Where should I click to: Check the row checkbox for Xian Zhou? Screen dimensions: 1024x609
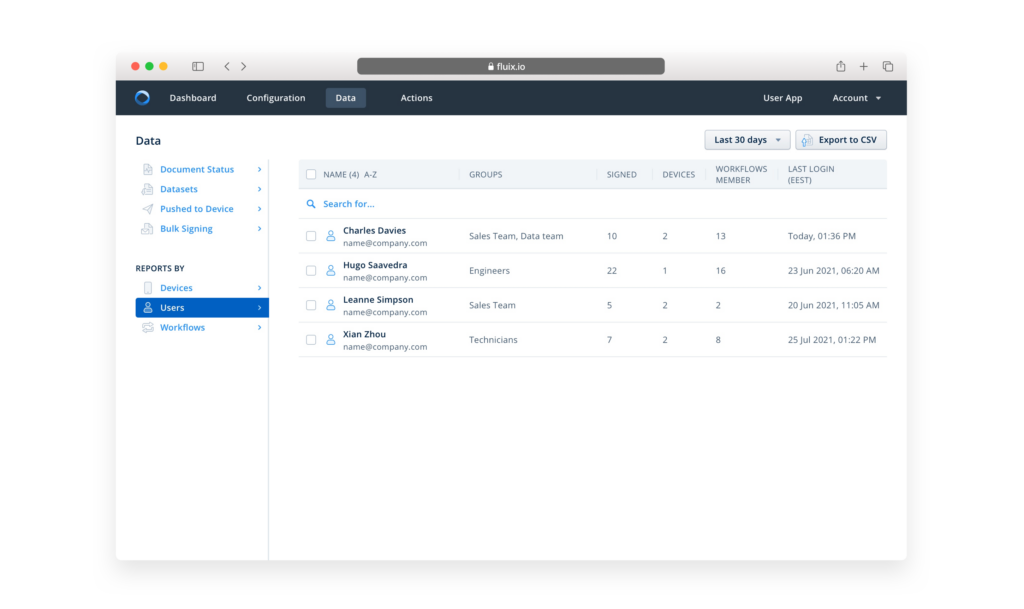tap(311, 339)
